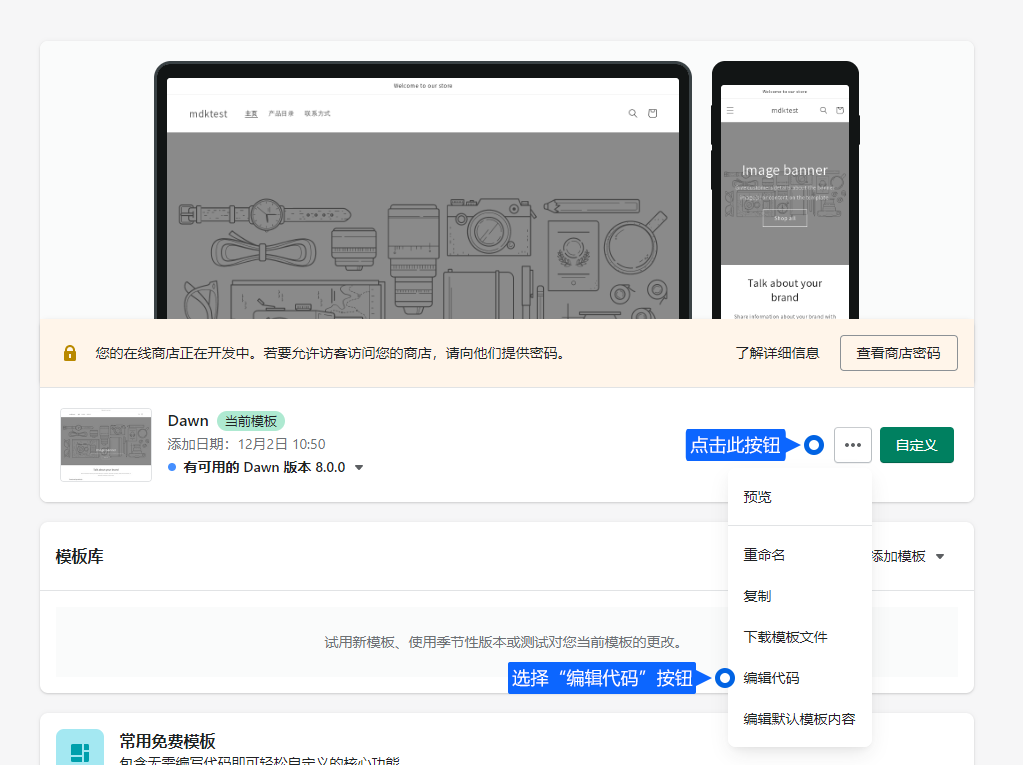The height and width of the screenshot is (765, 1023).
Task: Choose 复制 from the theme menu
Action: [x=757, y=596]
